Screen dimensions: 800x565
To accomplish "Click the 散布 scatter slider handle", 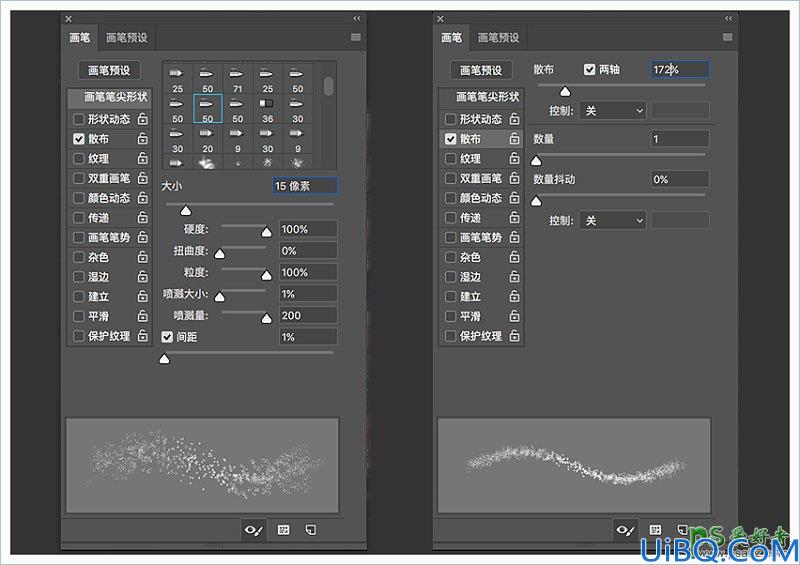I will (565, 92).
